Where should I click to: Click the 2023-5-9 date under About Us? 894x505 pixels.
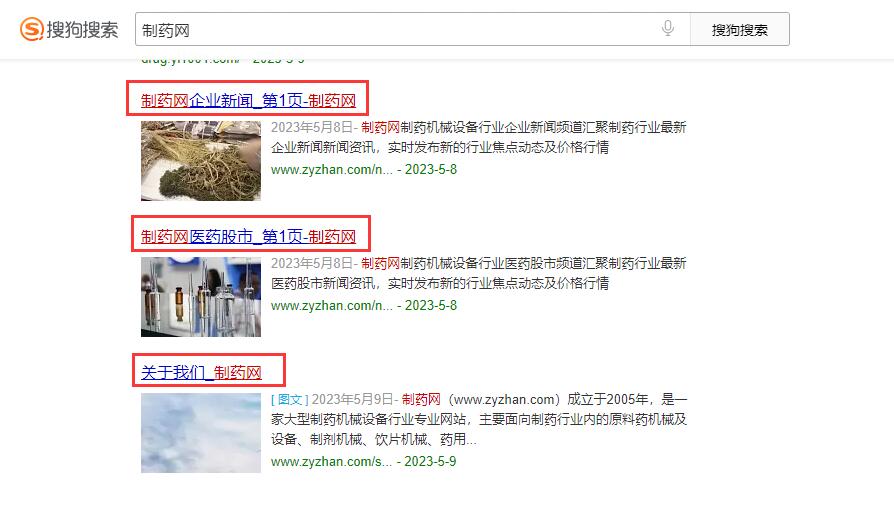430,461
